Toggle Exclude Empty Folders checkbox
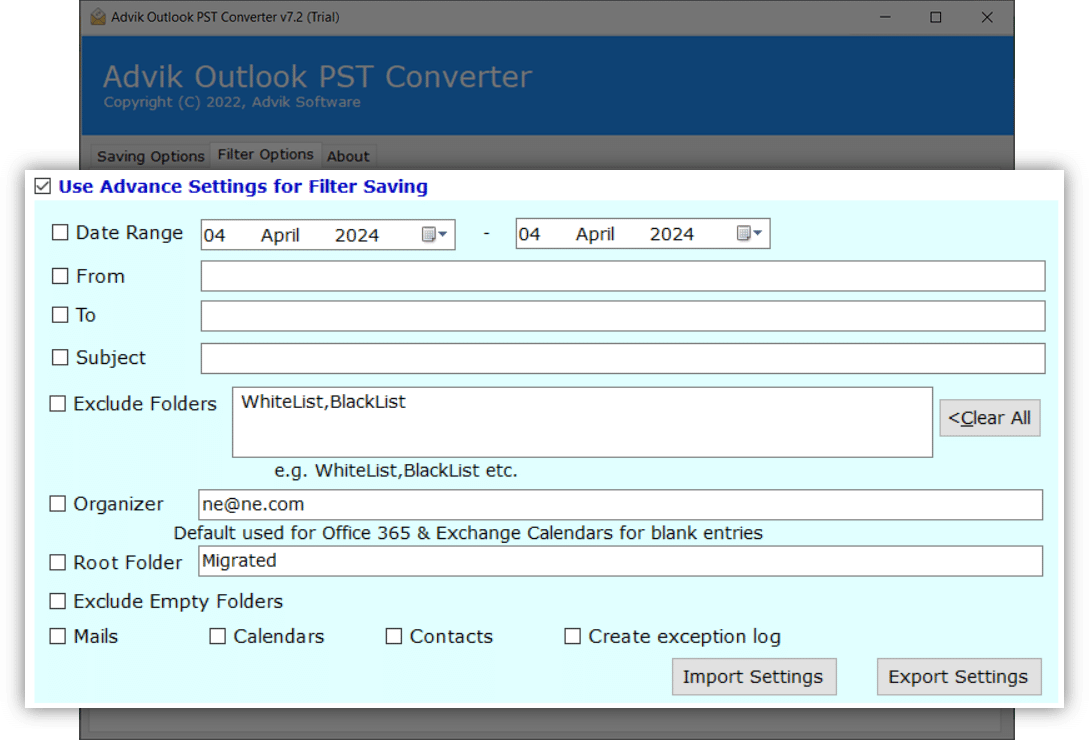Screen dimensions: 1089x740 [58, 601]
